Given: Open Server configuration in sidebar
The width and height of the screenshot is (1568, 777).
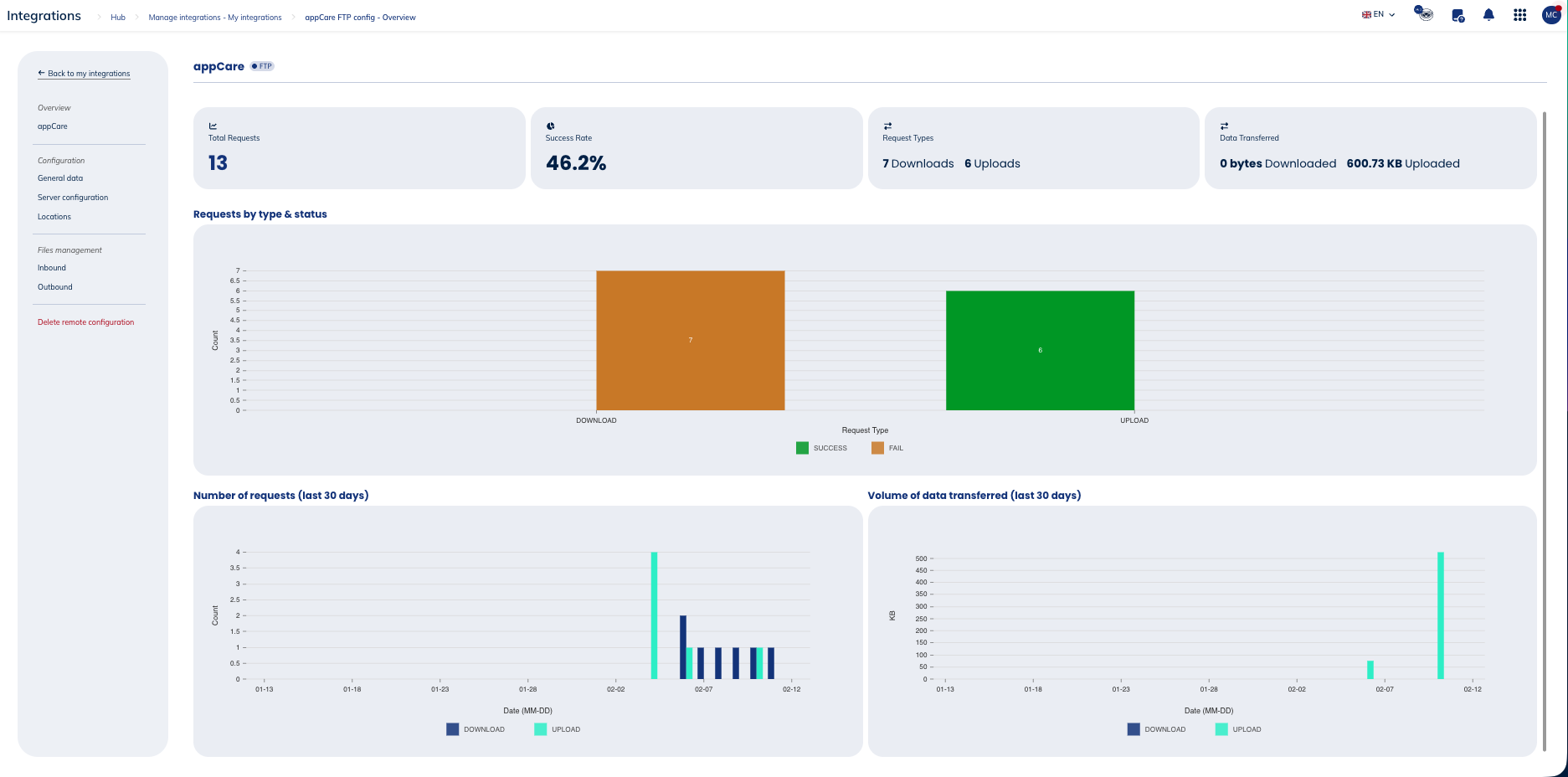Looking at the screenshot, I should (x=73, y=198).
